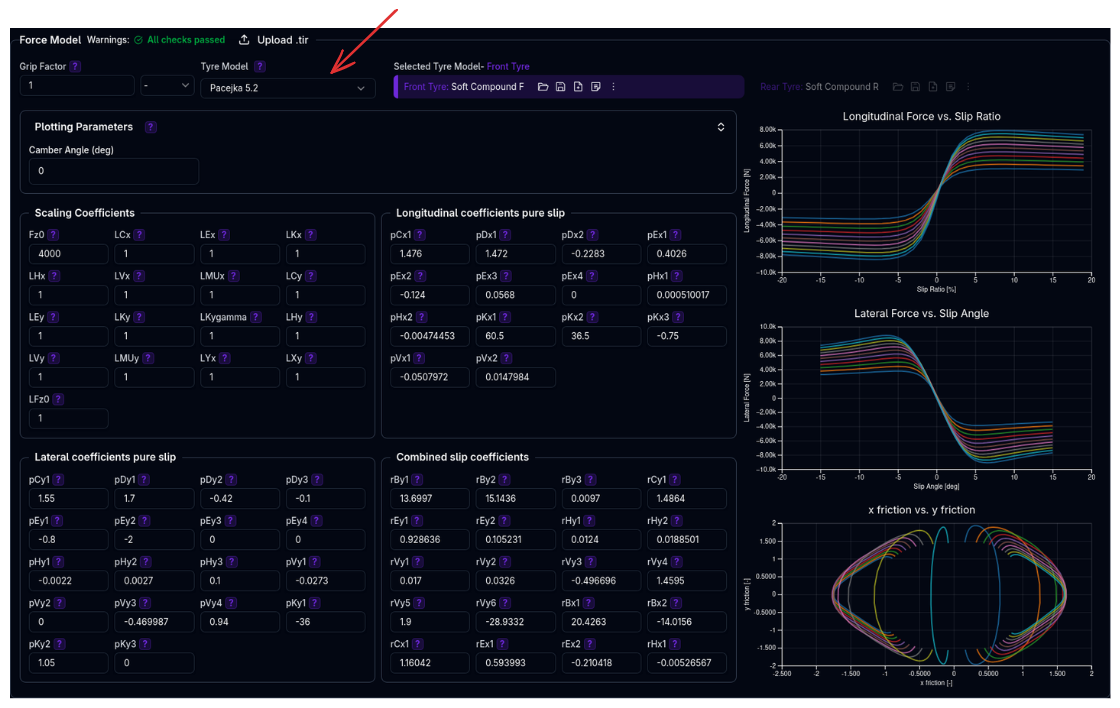Open the Grip Factor unit dropdown
This screenshot has width=1120, height=708.
click(x=167, y=86)
